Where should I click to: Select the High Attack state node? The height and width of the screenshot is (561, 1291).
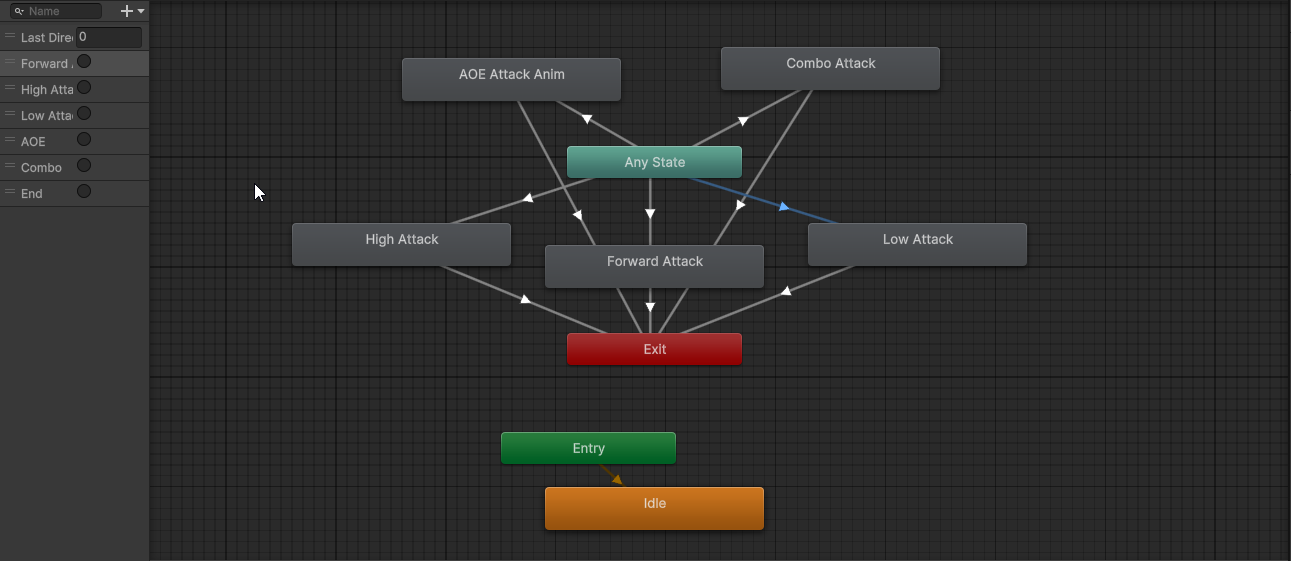coord(401,244)
